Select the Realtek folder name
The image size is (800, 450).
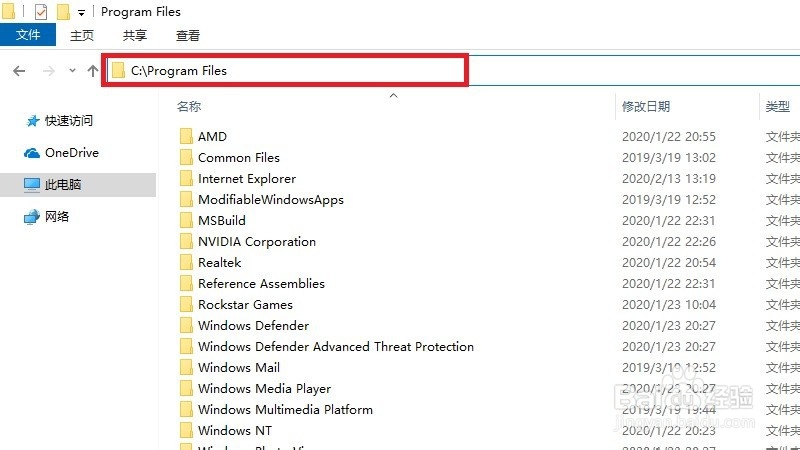point(219,263)
